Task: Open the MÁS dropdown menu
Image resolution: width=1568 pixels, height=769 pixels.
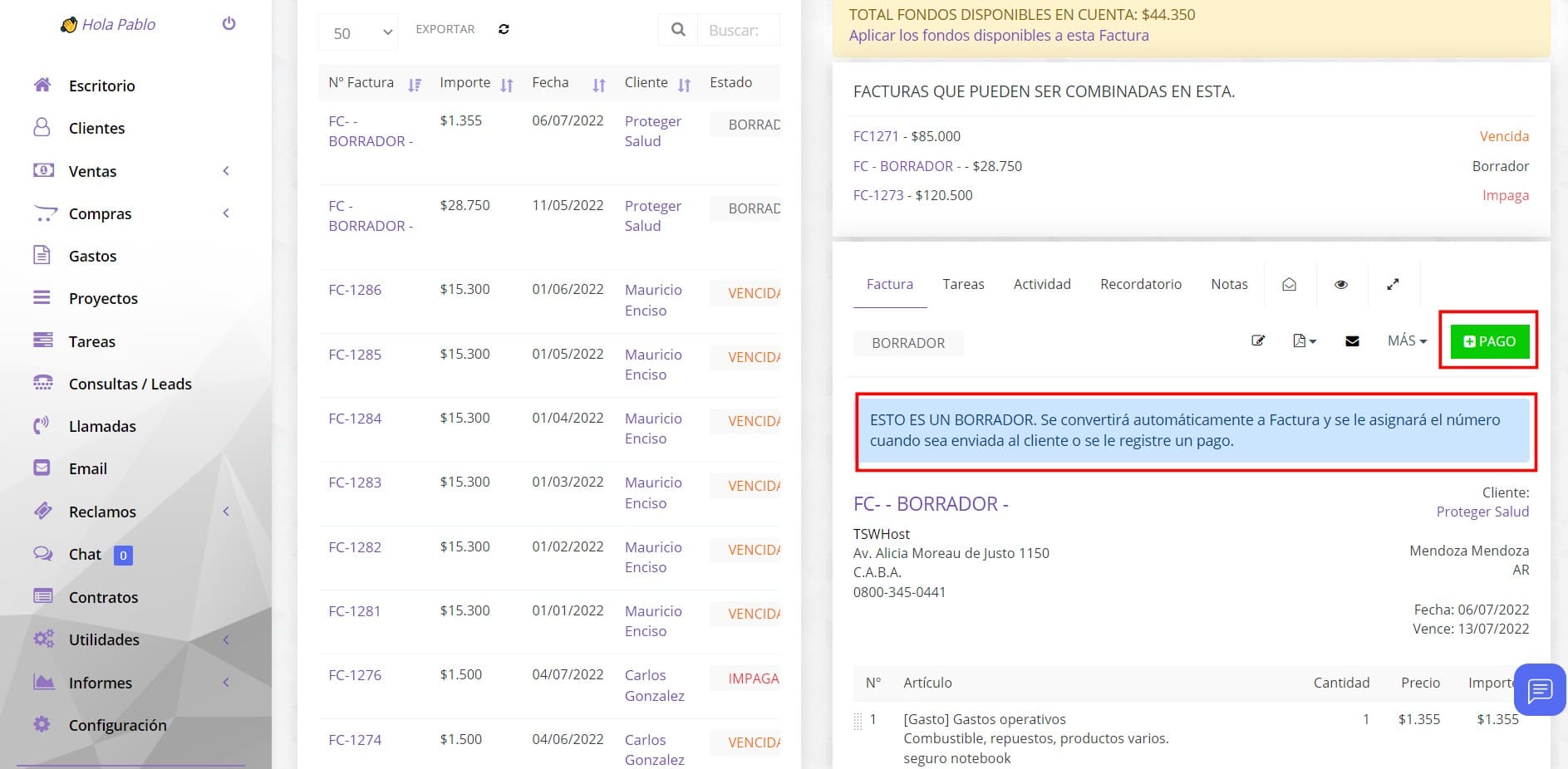Action: click(x=1407, y=340)
